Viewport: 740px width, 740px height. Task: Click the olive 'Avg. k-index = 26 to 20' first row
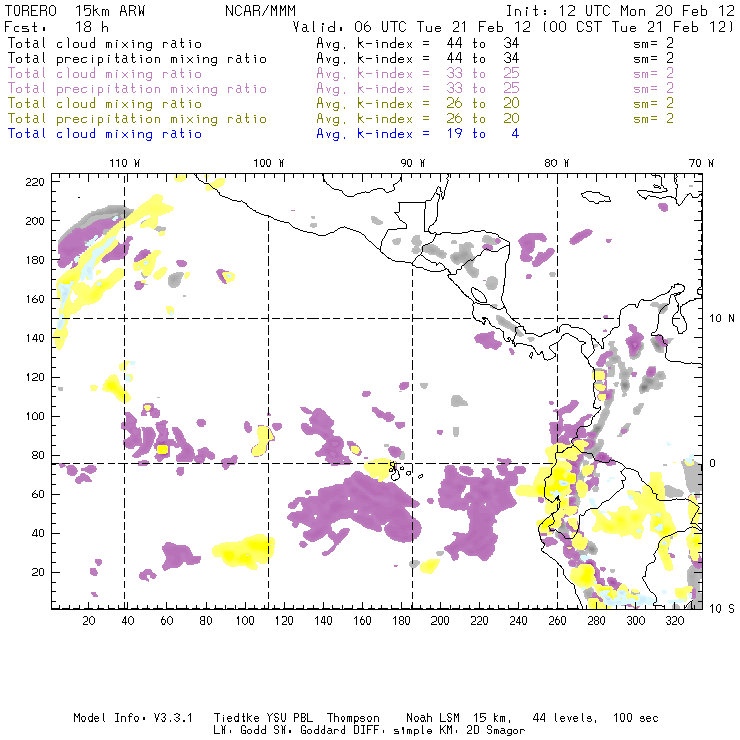coord(418,104)
